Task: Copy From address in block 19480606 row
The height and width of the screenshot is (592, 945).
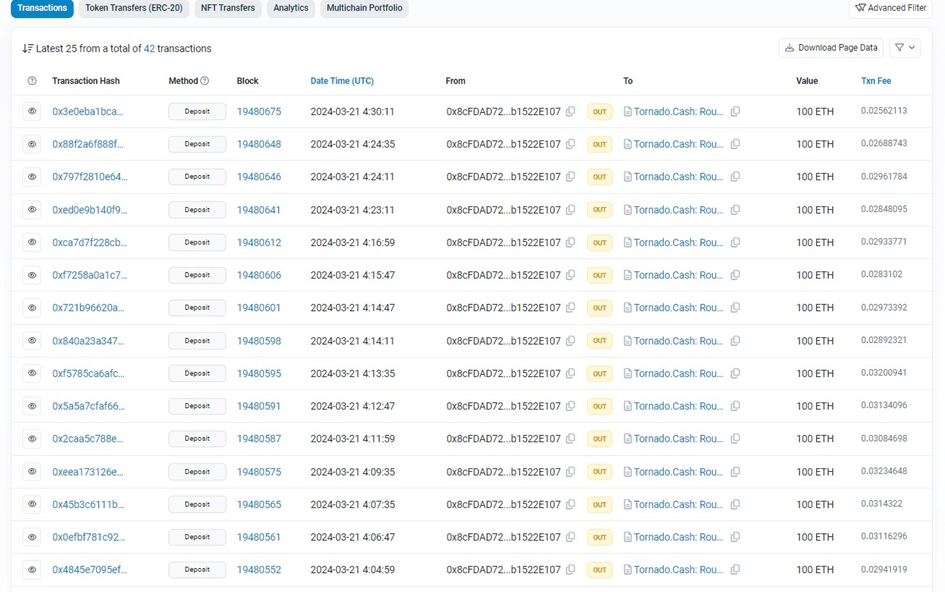Action: point(570,275)
